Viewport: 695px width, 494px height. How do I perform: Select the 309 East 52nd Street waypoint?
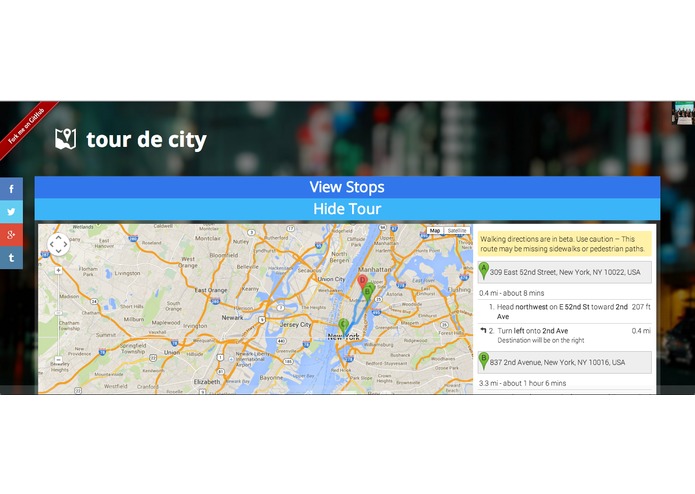tap(565, 272)
